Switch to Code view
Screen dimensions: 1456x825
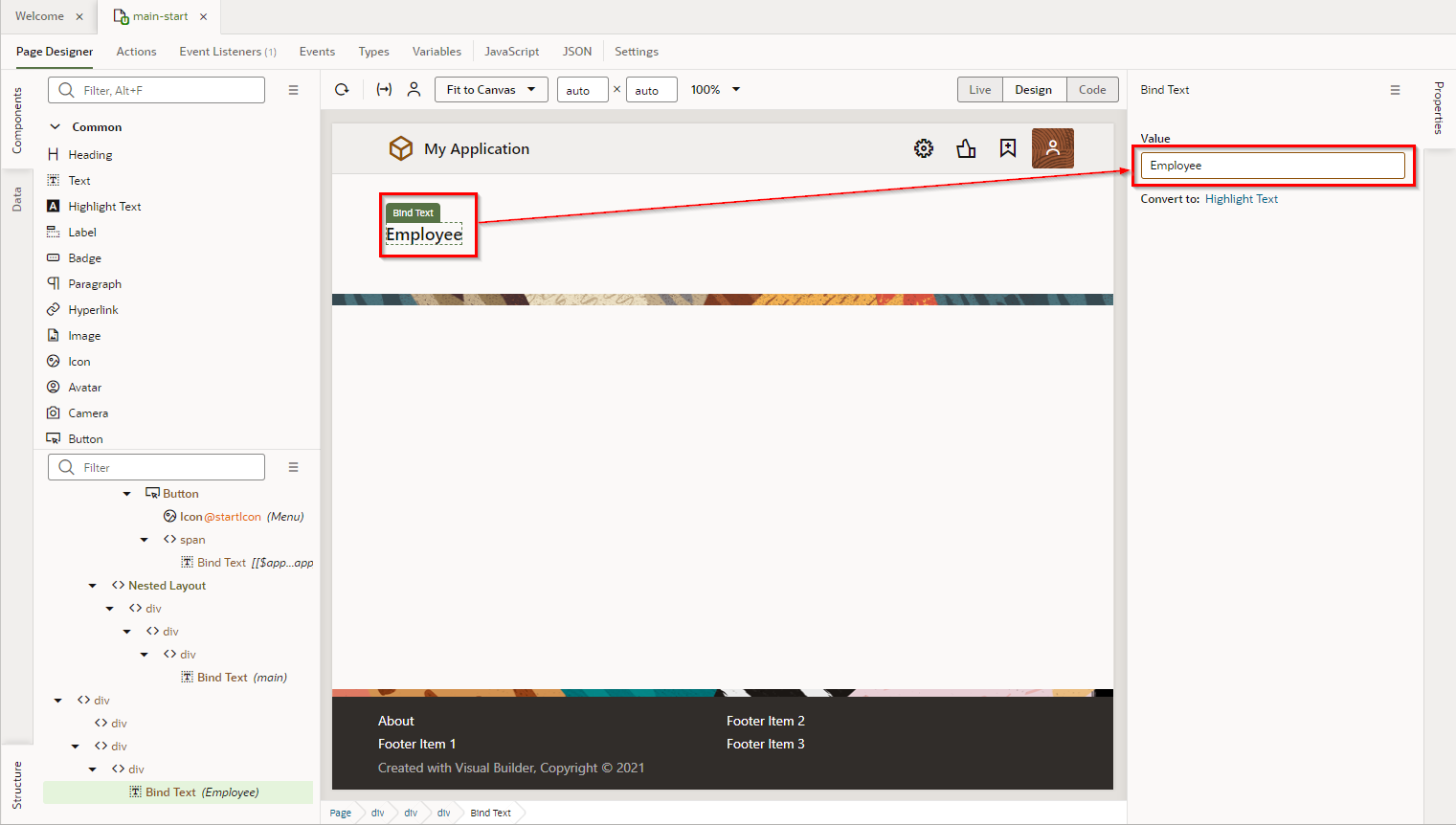[x=1092, y=90]
